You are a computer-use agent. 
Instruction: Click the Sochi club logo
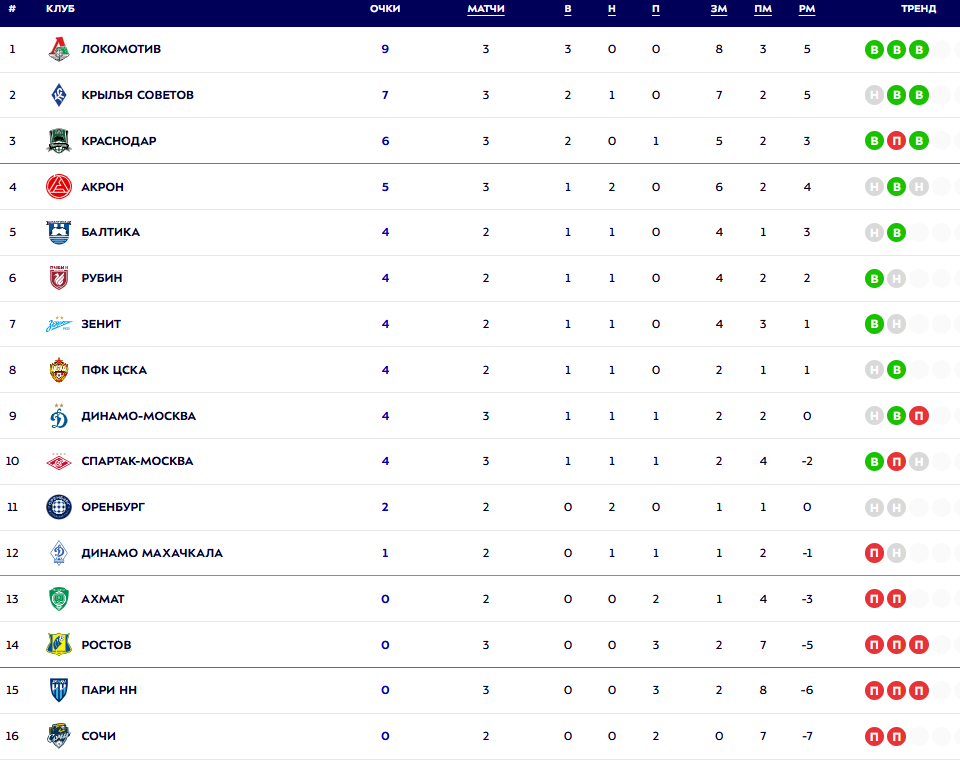59,736
